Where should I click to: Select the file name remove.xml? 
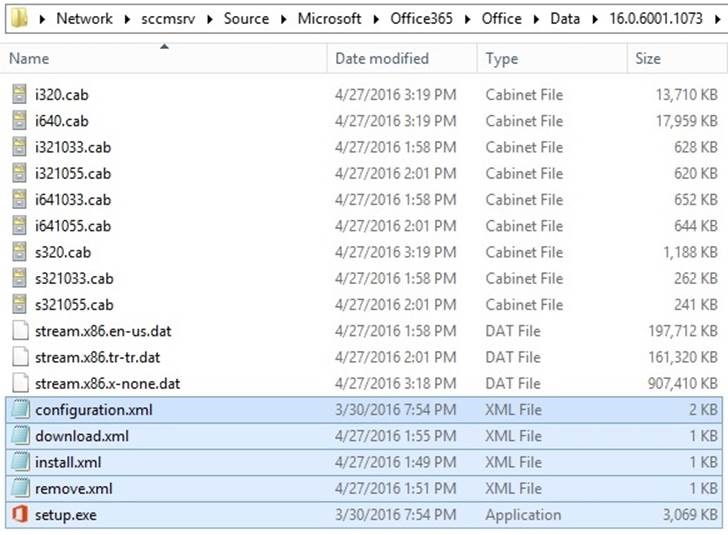(74, 489)
